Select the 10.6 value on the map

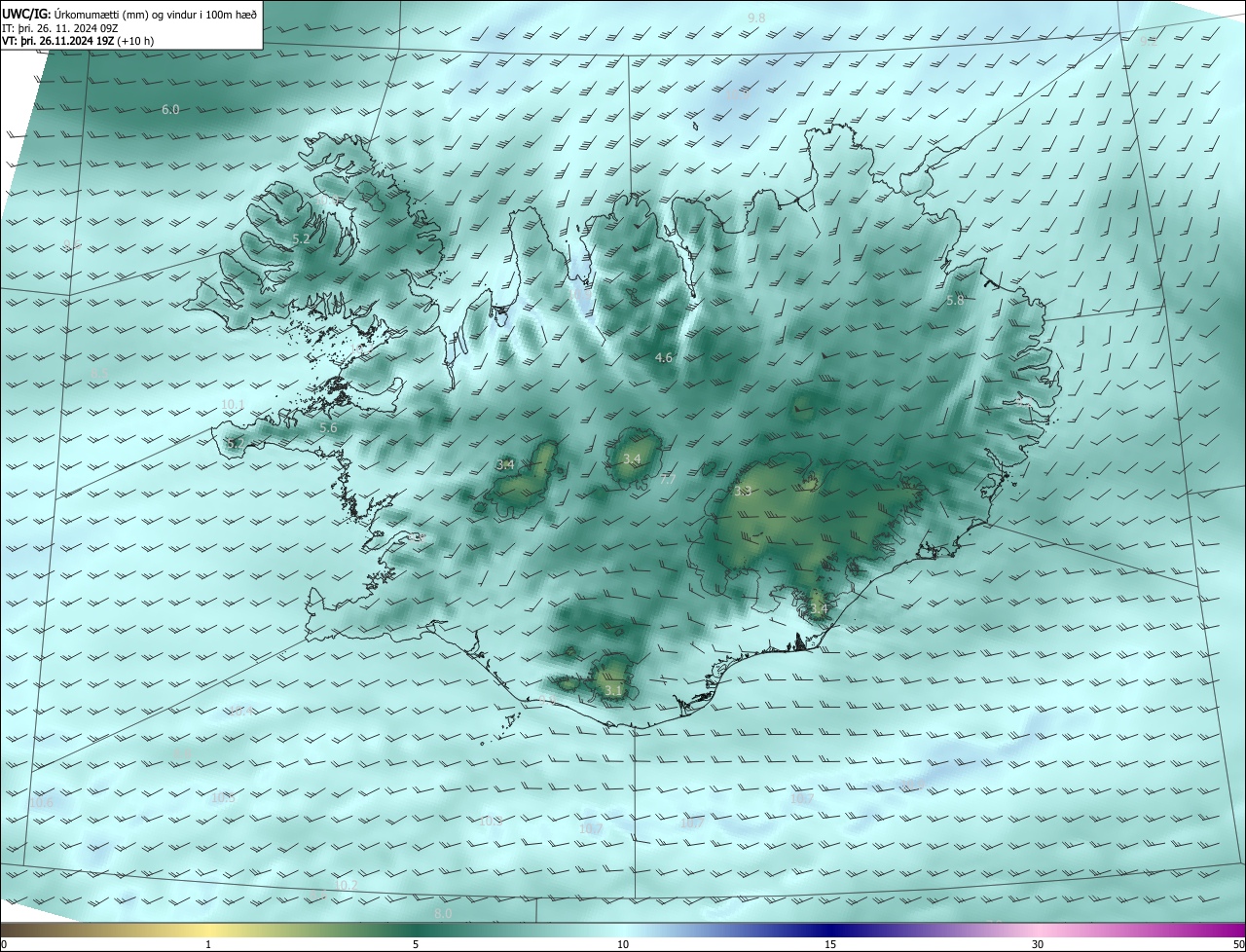click(x=42, y=803)
